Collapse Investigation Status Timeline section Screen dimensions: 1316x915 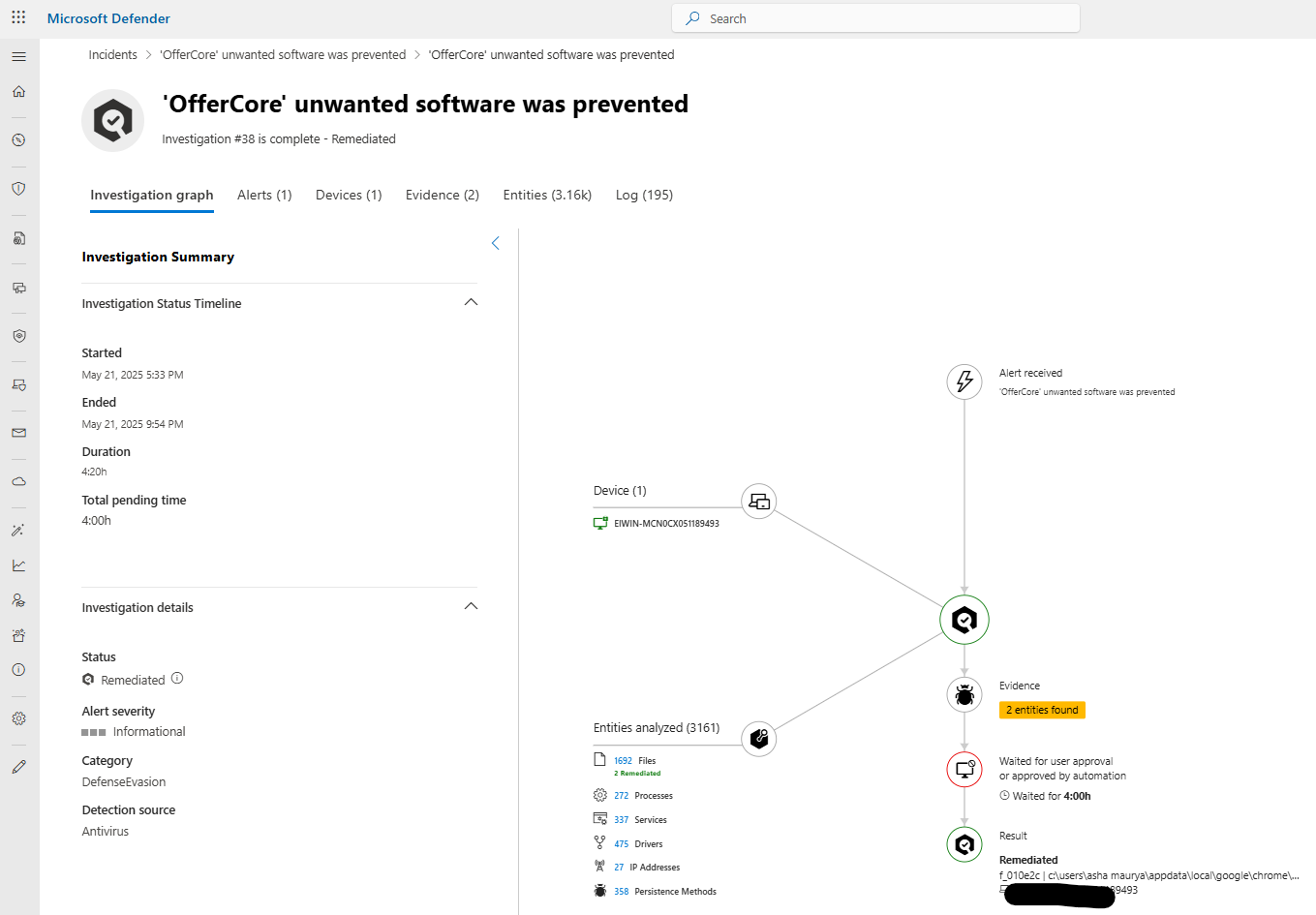click(x=471, y=302)
